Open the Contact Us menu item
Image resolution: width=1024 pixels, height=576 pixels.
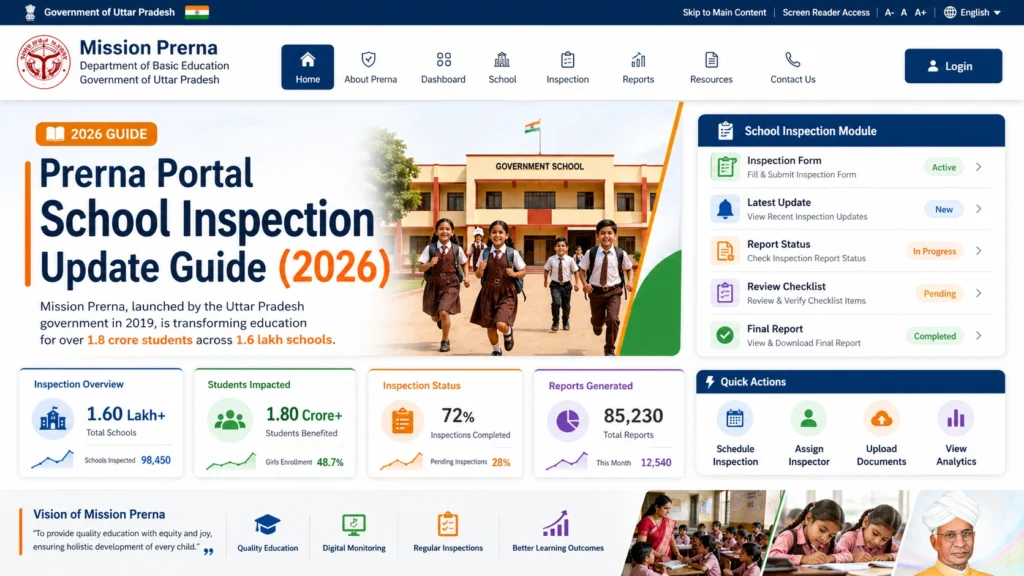pyautogui.click(x=793, y=68)
